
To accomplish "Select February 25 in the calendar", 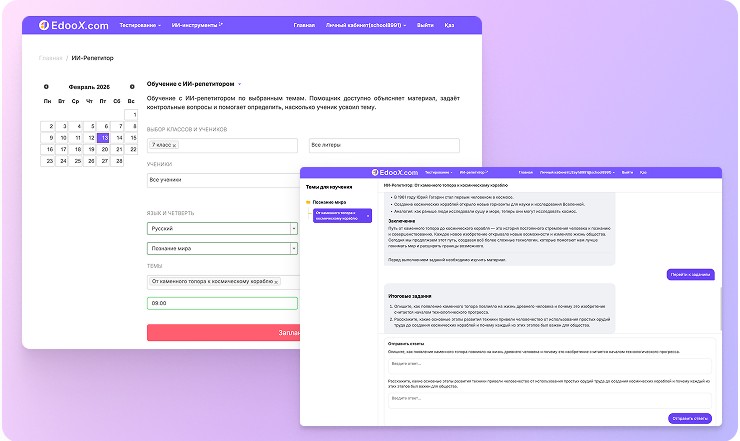I will 76,161.
